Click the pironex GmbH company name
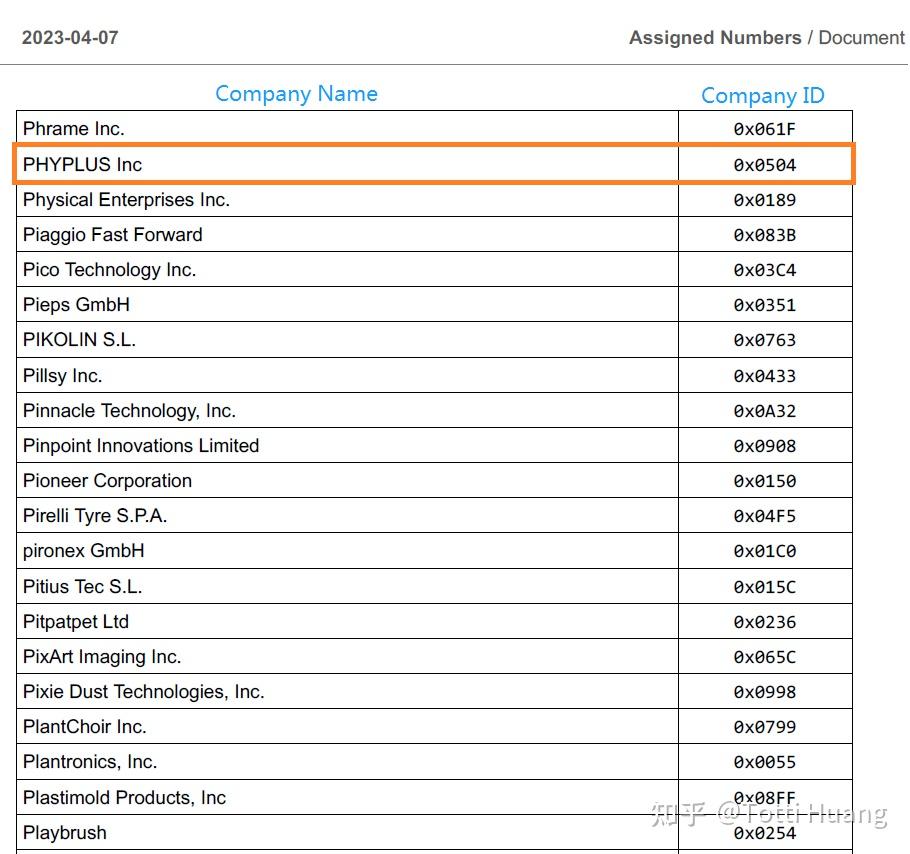 coord(84,551)
